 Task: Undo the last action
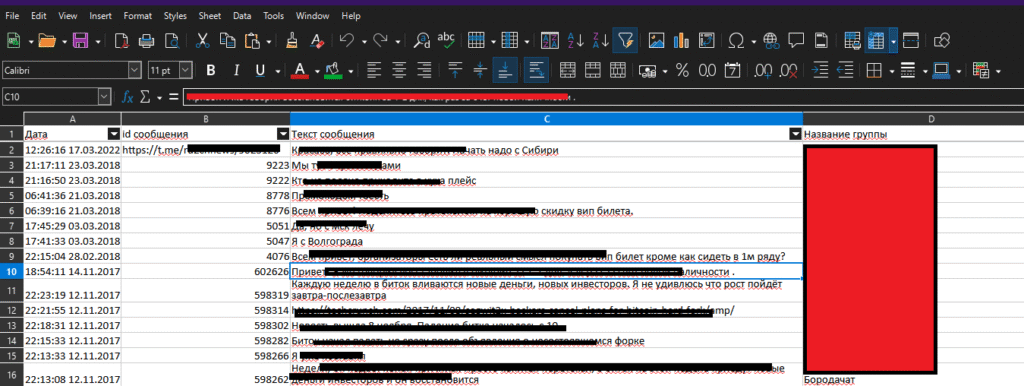tap(347, 40)
